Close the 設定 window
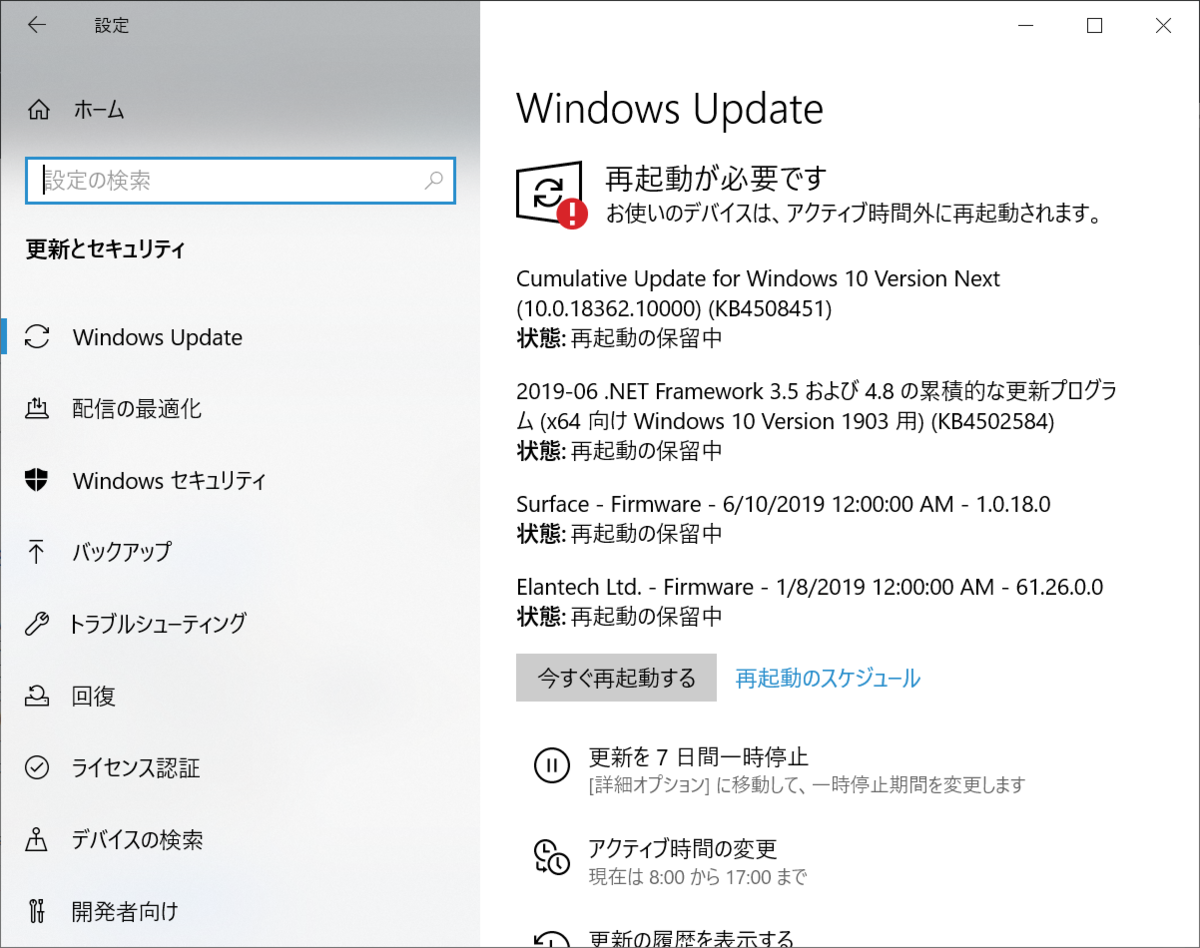 click(1164, 26)
